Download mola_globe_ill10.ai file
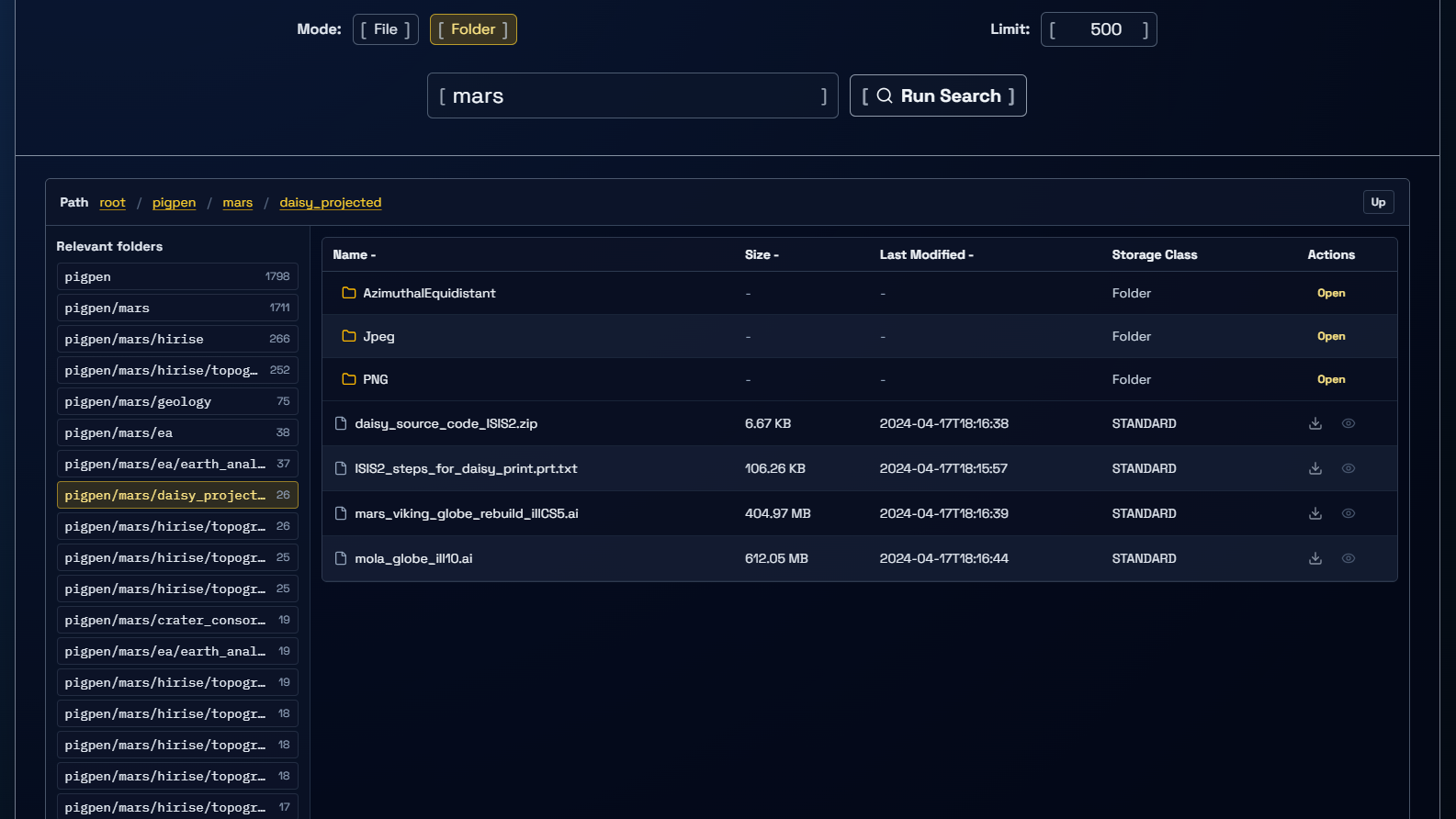 (1315, 558)
